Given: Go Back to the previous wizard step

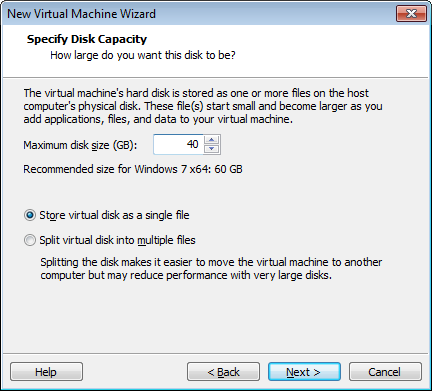Looking at the screenshot, I should [x=223, y=372].
